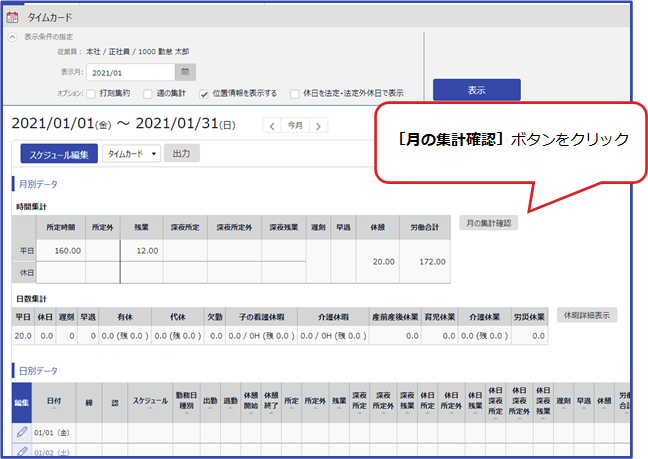
Task: Click the 今月 button
Action: coord(294,126)
